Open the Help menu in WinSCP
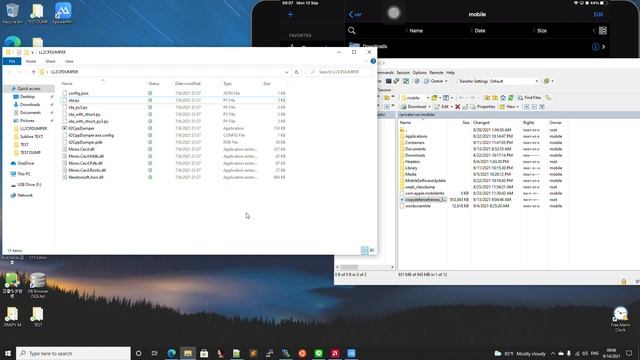 pos(450,73)
